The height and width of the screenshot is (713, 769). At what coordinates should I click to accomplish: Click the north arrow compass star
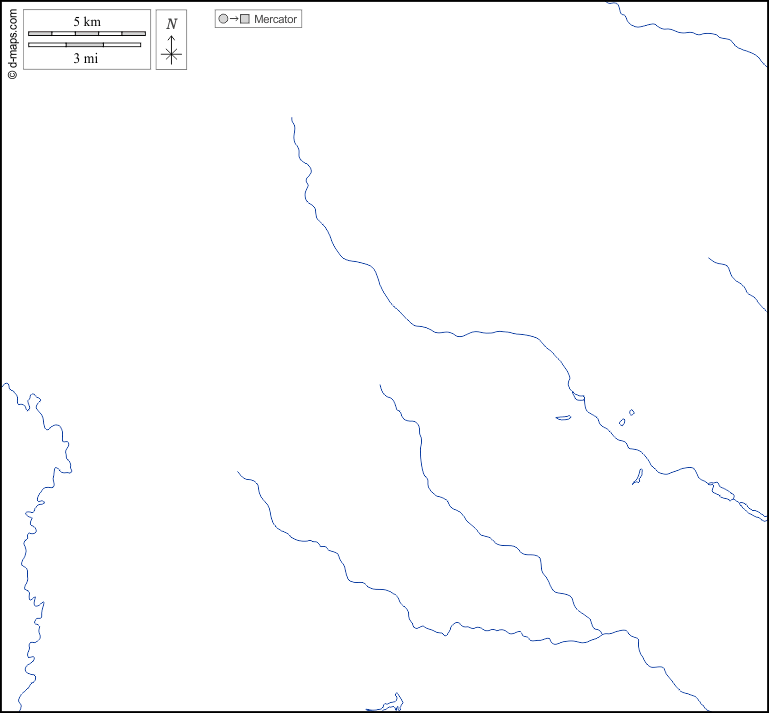click(x=171, y=54)
